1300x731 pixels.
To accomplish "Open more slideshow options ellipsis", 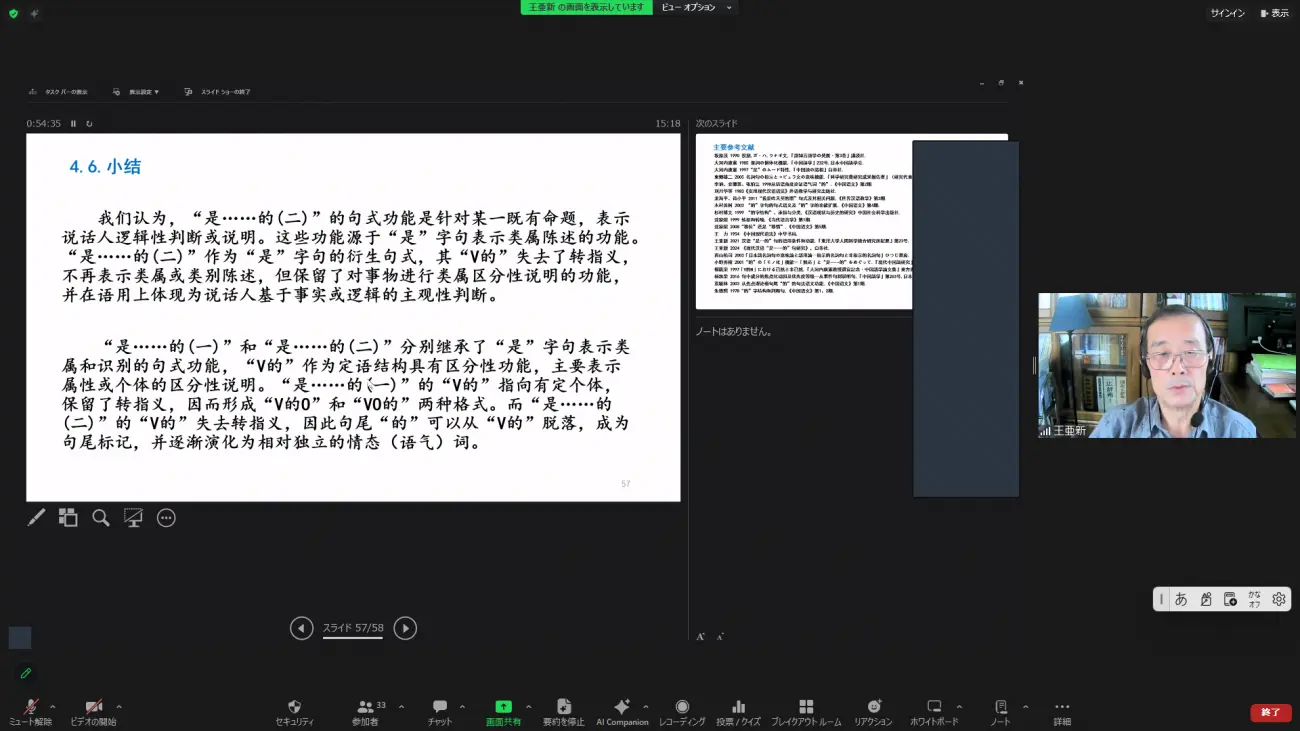I will point(166,517).
